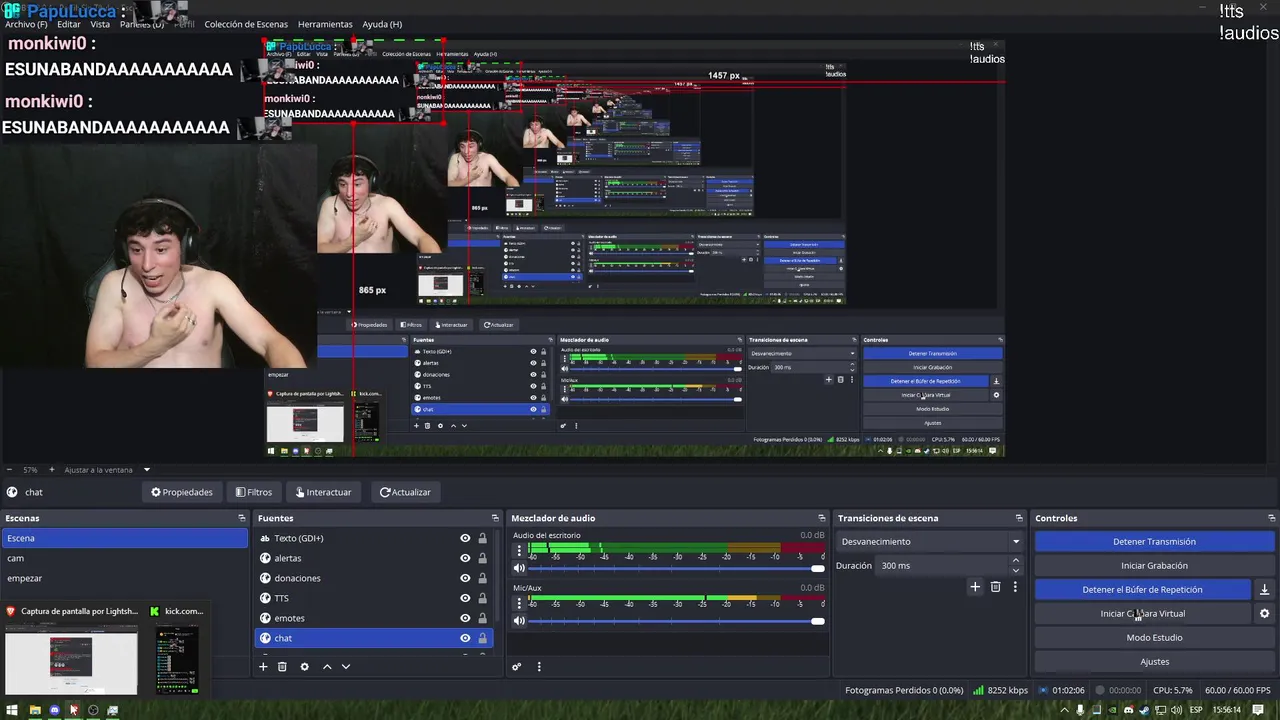Open transitions three-dot options menu
The image size is (1280, 720).
[1015, 587]
